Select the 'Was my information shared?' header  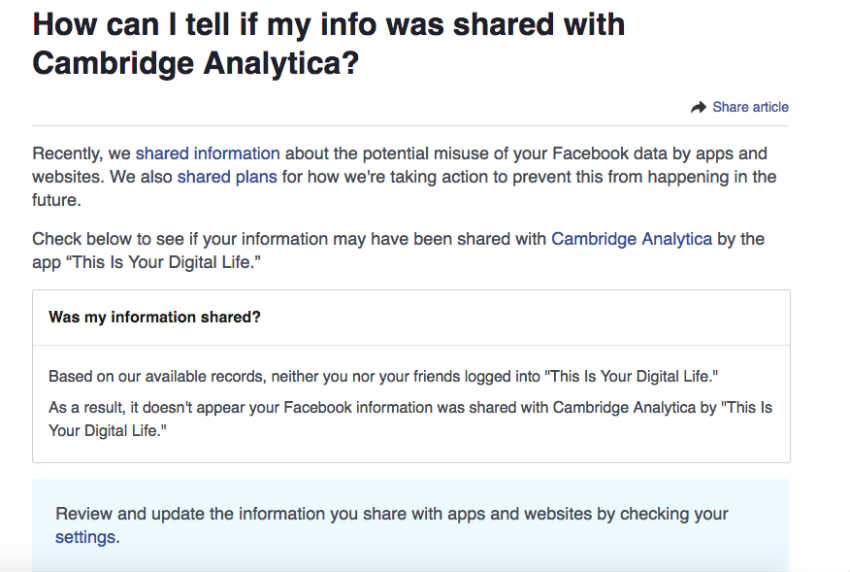coord(154,317)
